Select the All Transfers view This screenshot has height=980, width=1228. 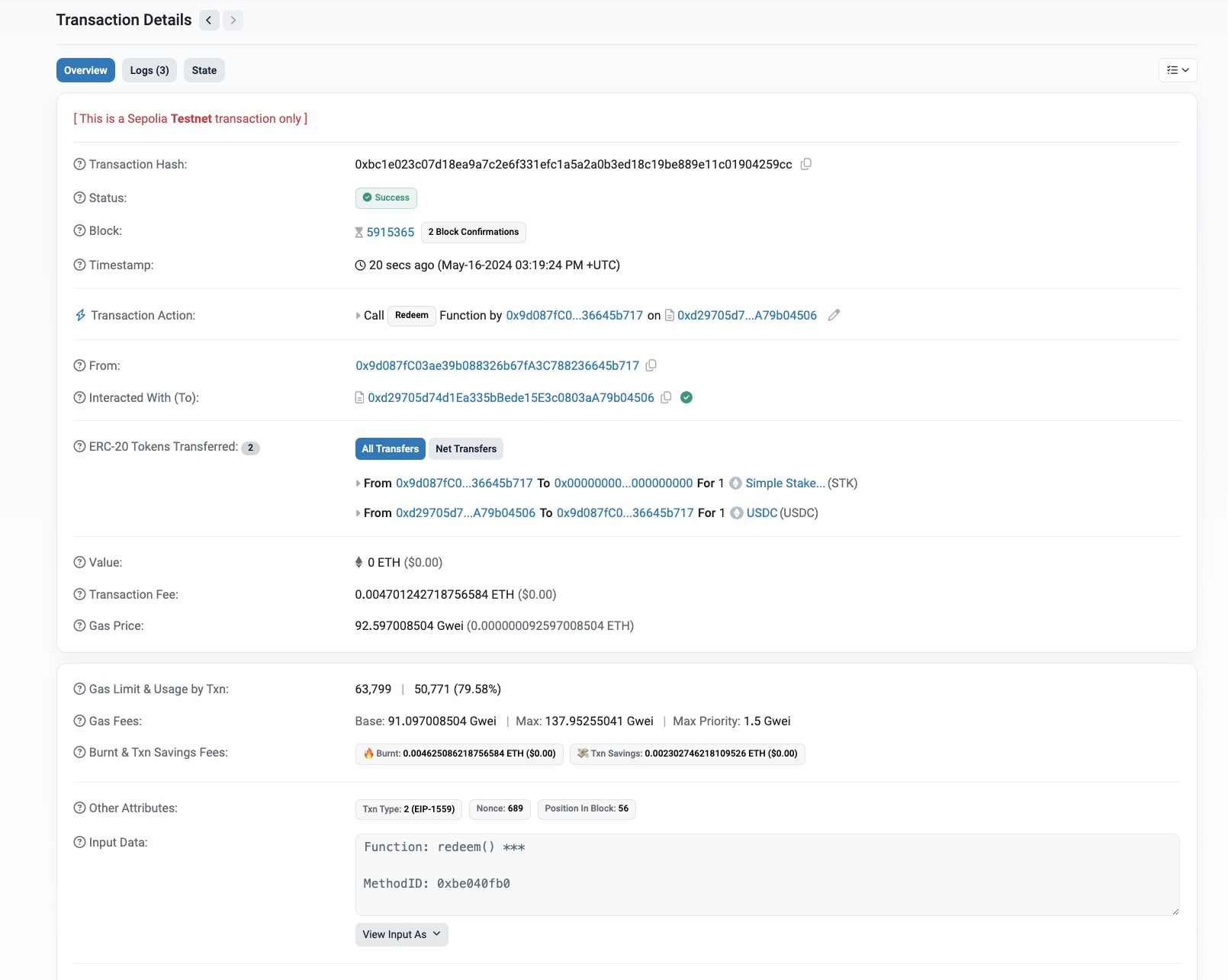pos(390,448)
